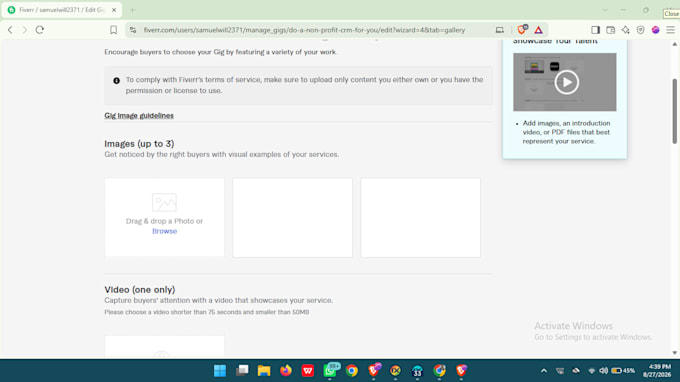Open Brave Rewards triangle icon
Image resolution: width=680 pixels, height=382 pixels.
pyautogui.click(x=538, y=30)
